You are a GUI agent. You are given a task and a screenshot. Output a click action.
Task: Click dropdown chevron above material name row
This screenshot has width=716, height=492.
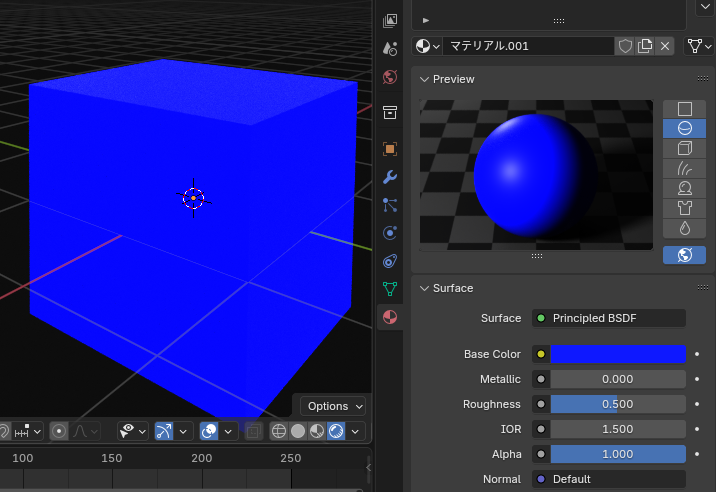point(704,7)
